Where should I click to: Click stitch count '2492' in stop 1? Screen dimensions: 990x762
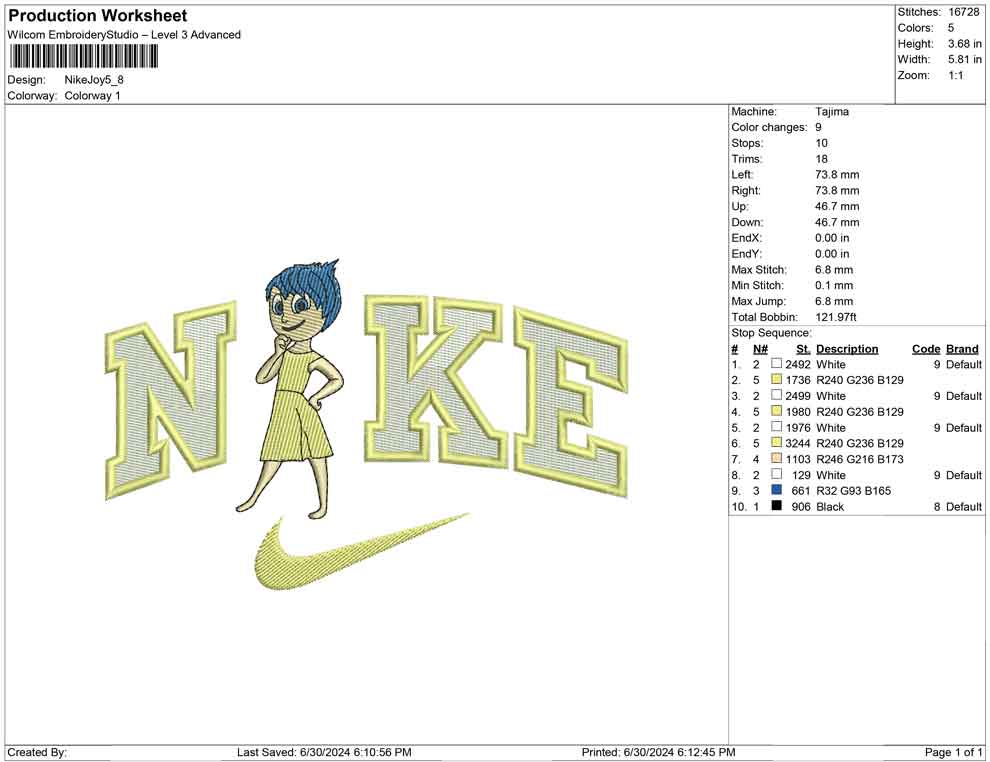coord(797,364)
